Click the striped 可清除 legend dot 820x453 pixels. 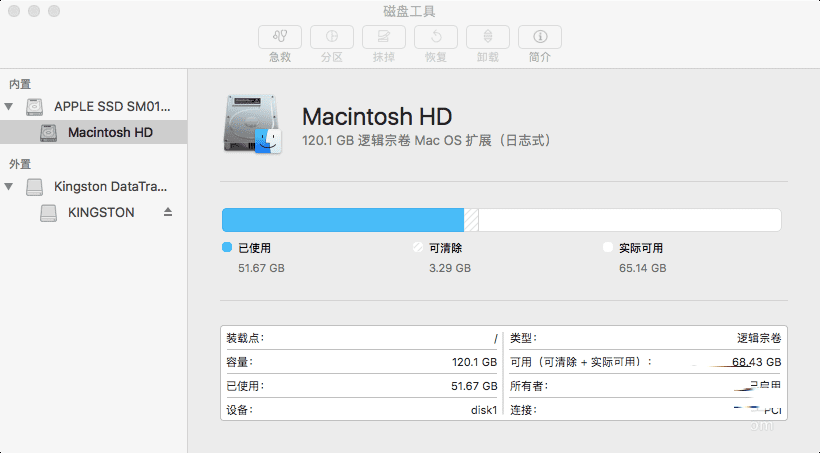pyautogui.click(x=418, y=247)
